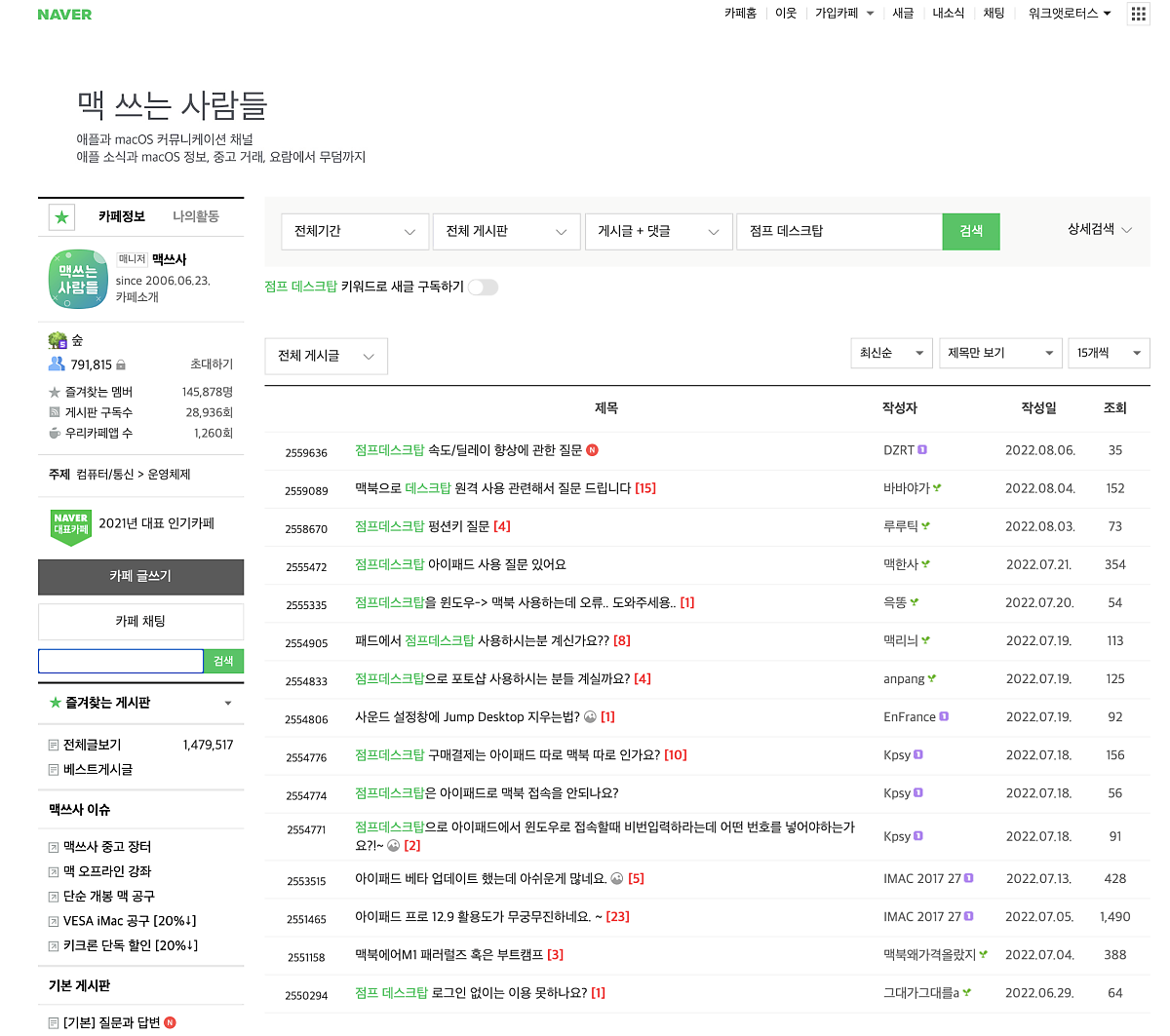
Task: Open the 게시글 + 댓글 search scope dropdown
Action: click(658, 232)
